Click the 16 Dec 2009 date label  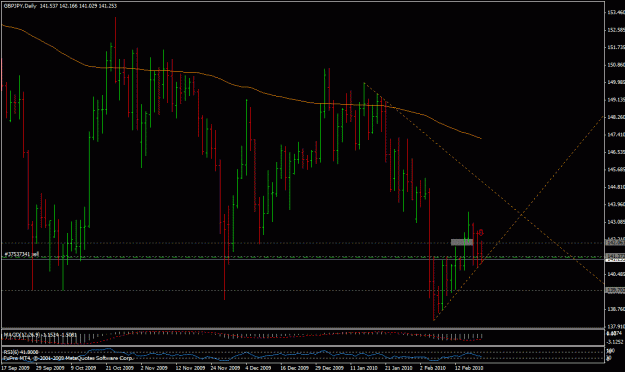click(x=295, y=368)
